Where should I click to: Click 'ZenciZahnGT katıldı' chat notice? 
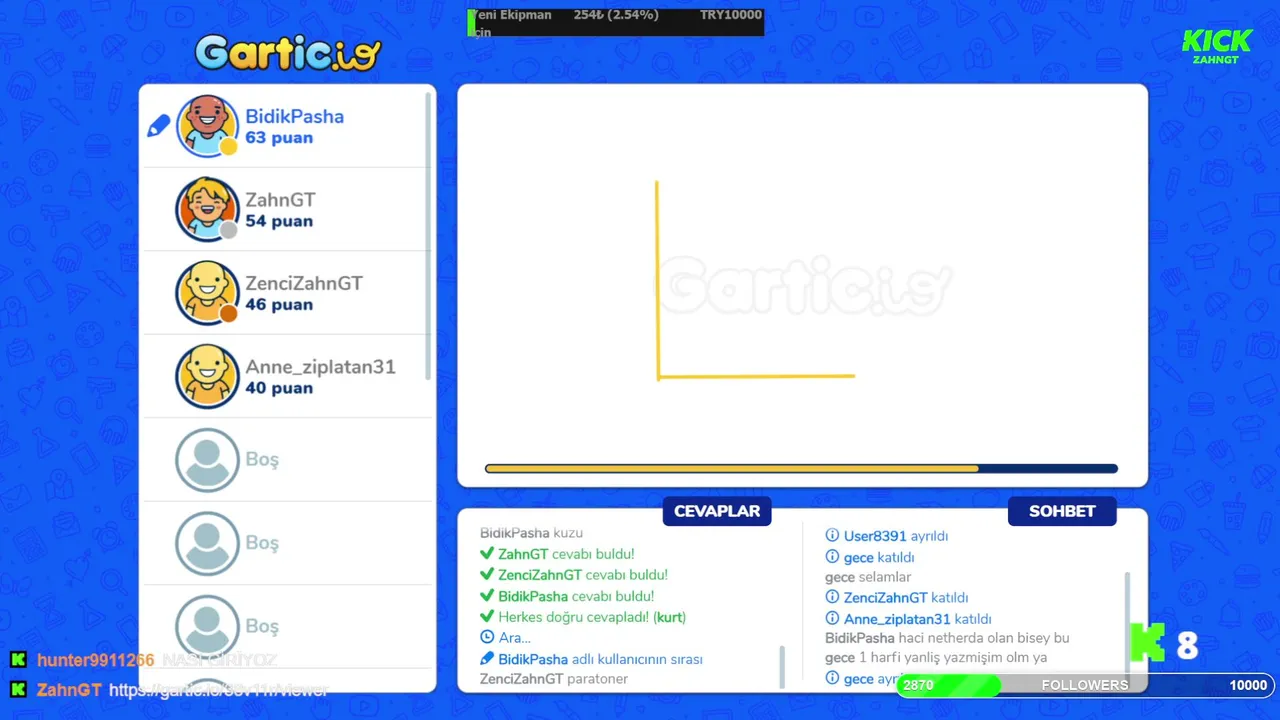click(906, 598)
